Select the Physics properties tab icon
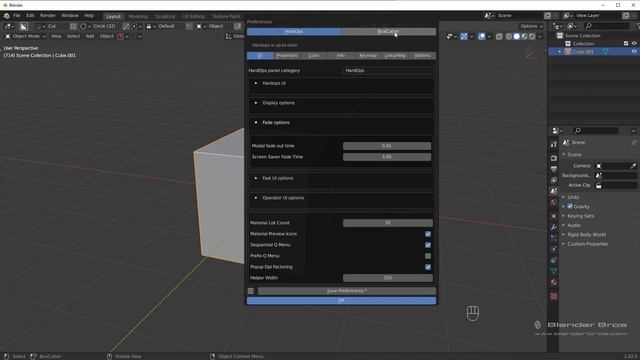Screen dimensions: 640x360 pyautogui.click(x=553, y=249)
